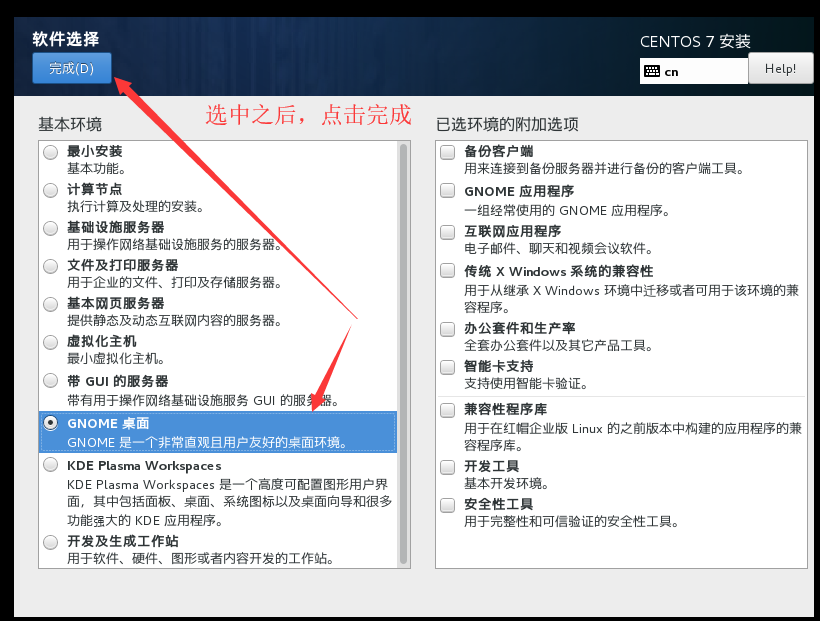Enable 安全性工具 add-on

coord(446,504)
